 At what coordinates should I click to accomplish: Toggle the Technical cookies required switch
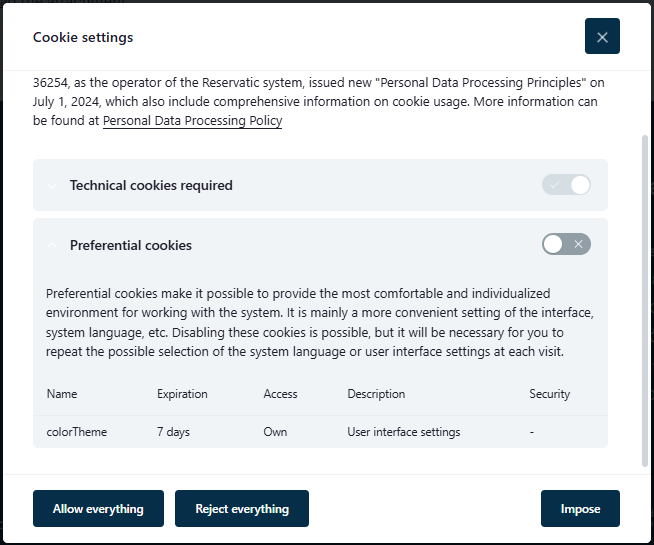click(x=566, y=185)
